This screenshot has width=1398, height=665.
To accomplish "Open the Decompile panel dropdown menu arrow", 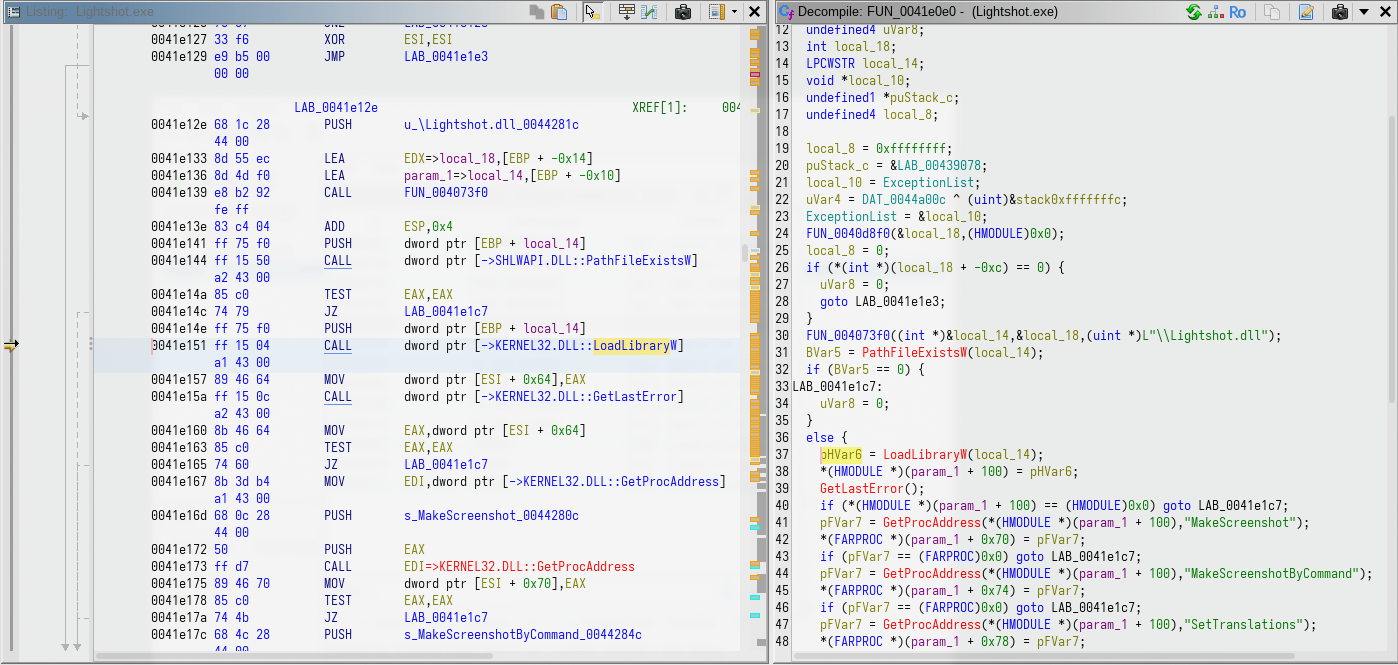I will (1363, 12).
